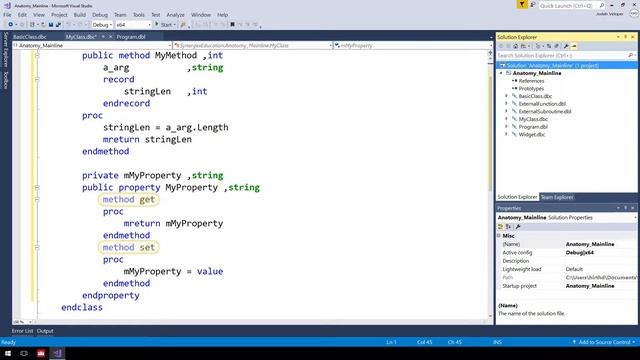The image size is (640, 360).
Task: Click the find-in-files icon next to Start
Action: tap(183, 25)
